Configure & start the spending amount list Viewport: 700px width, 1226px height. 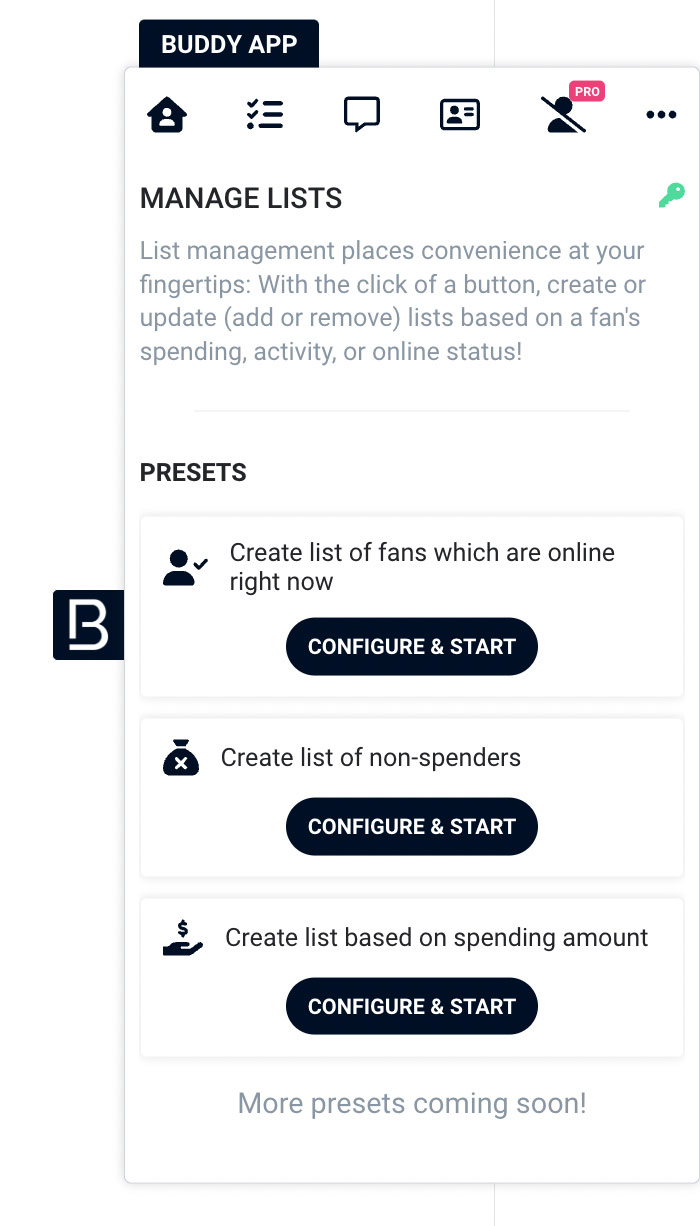[412, 1006]
